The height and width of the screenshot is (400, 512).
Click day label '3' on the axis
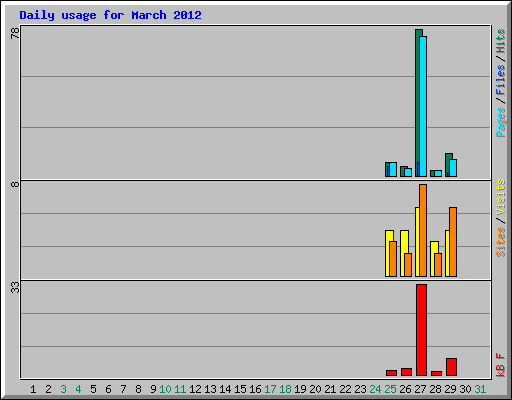tap(63, 389)
